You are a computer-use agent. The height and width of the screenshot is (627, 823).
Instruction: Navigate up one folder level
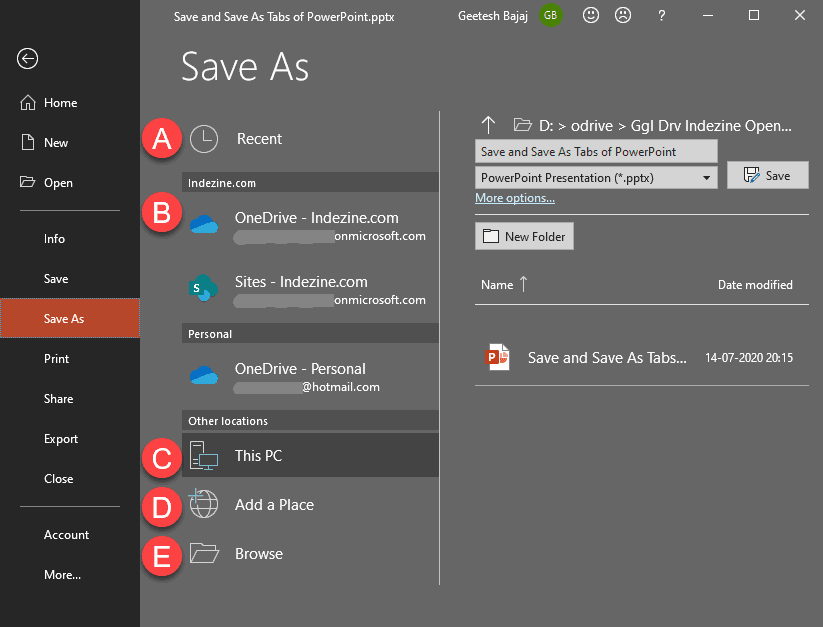[x=489, y=125]
